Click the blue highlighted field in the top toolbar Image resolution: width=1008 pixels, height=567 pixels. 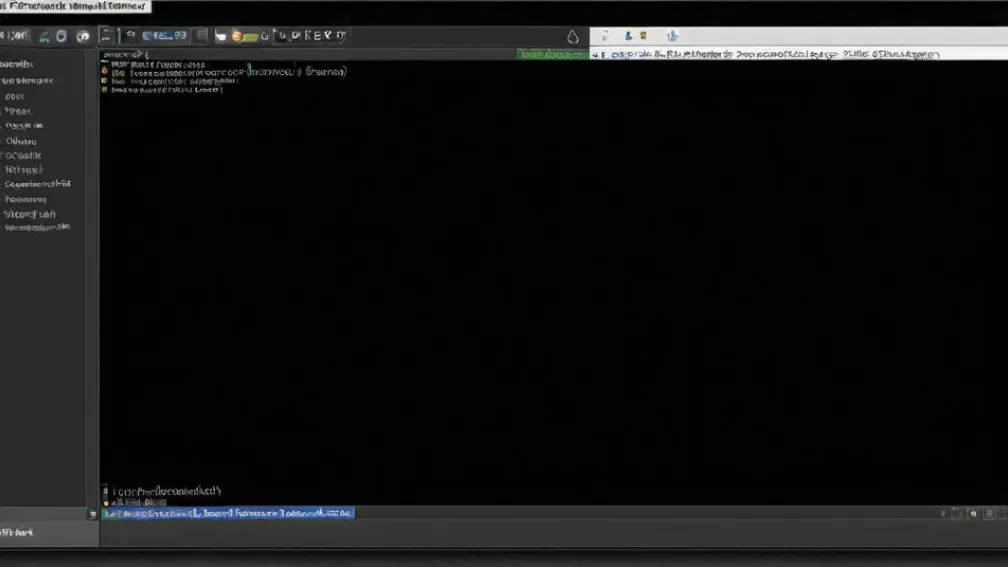[165, 35]
